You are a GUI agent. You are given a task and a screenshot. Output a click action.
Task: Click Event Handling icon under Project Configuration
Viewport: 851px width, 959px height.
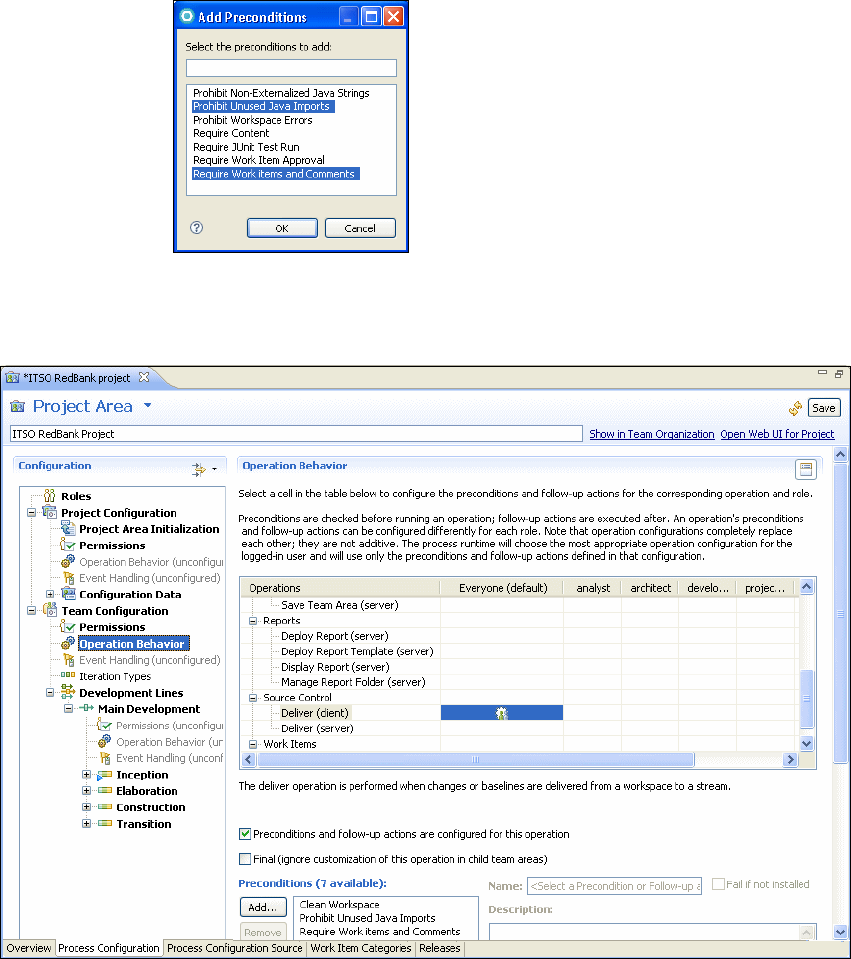(x=69, y=578)
